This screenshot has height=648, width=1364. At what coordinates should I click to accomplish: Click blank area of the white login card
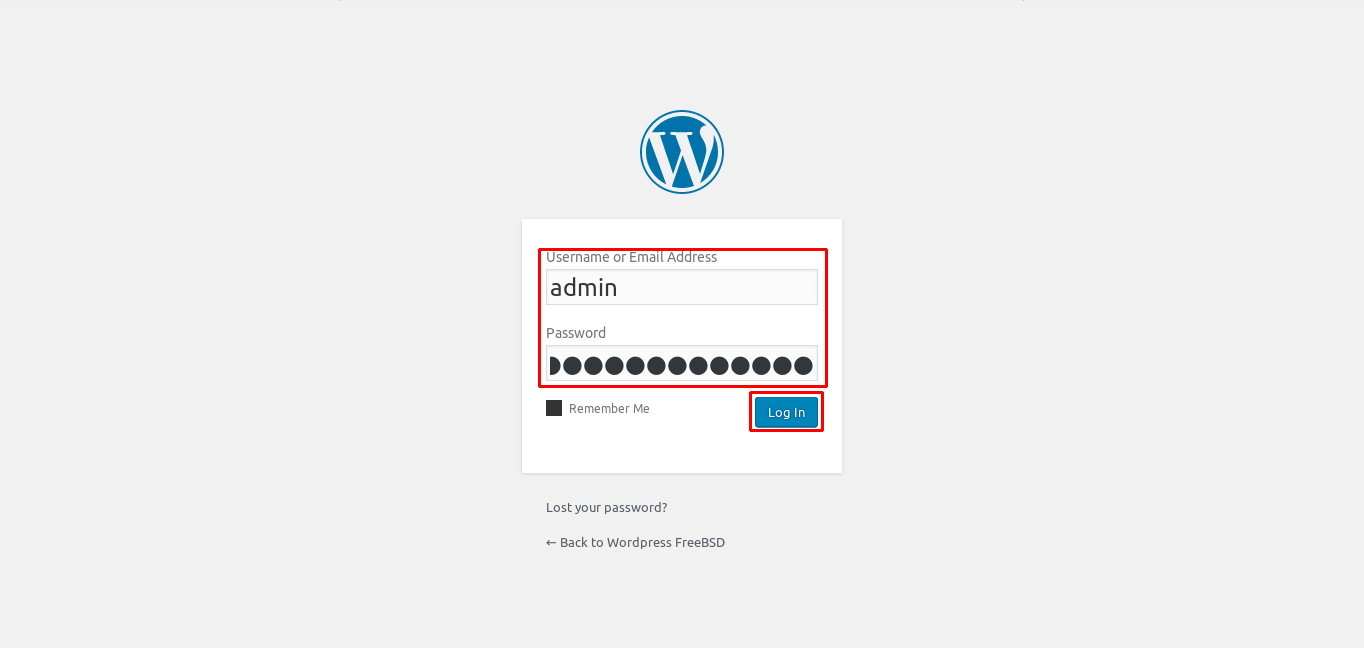pos(682,452)
